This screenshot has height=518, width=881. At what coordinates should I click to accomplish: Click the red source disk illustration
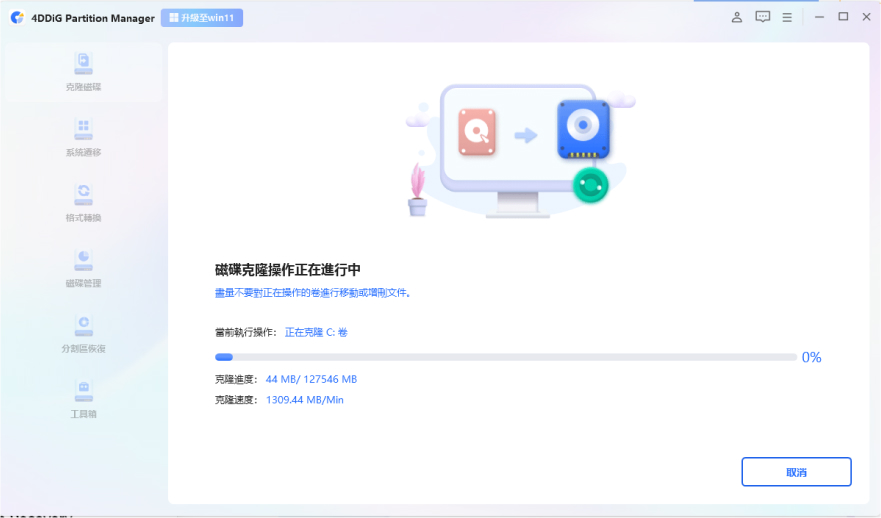(x=477, y=132)
